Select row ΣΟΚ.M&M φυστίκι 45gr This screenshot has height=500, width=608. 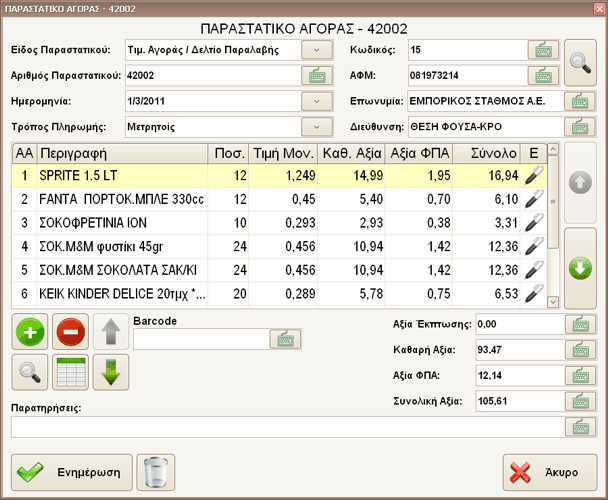pos(279,246)
